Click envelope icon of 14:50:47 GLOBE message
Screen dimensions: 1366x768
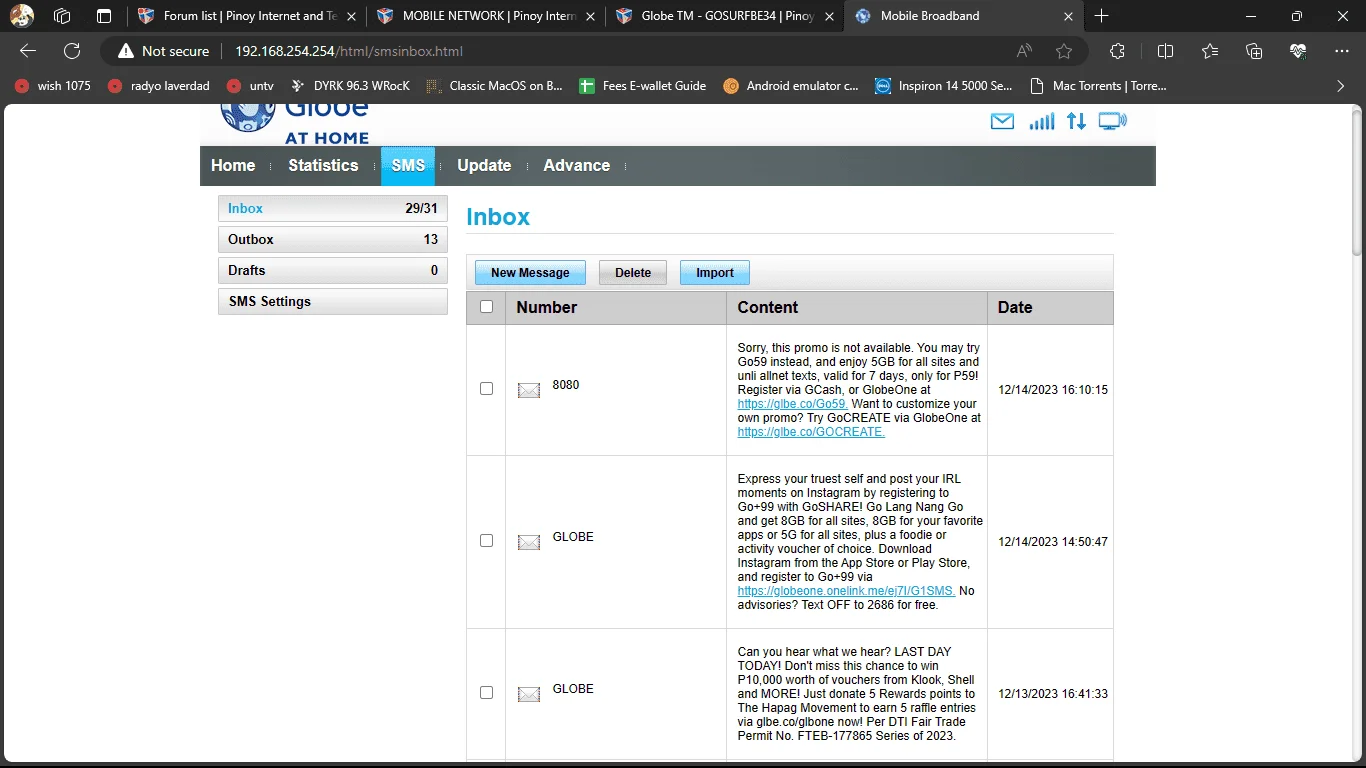tap(529, 542)
